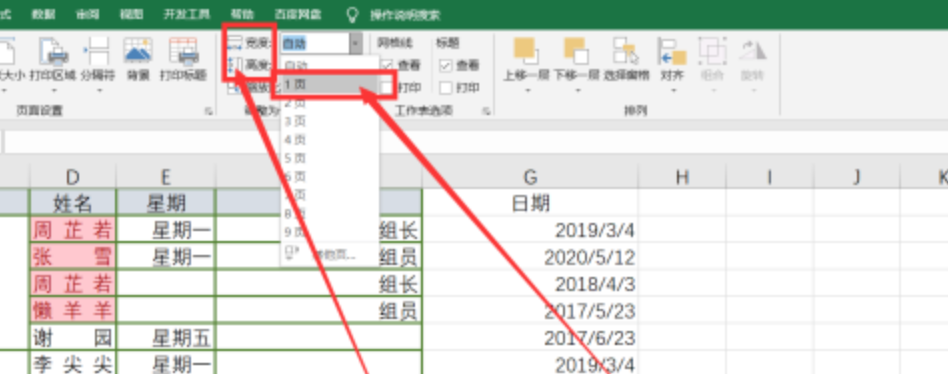The height and width of the screenshot is (374, 948).
Task: Open the 帮助 (Help) ribbon tab
Action: coord(242,15)
